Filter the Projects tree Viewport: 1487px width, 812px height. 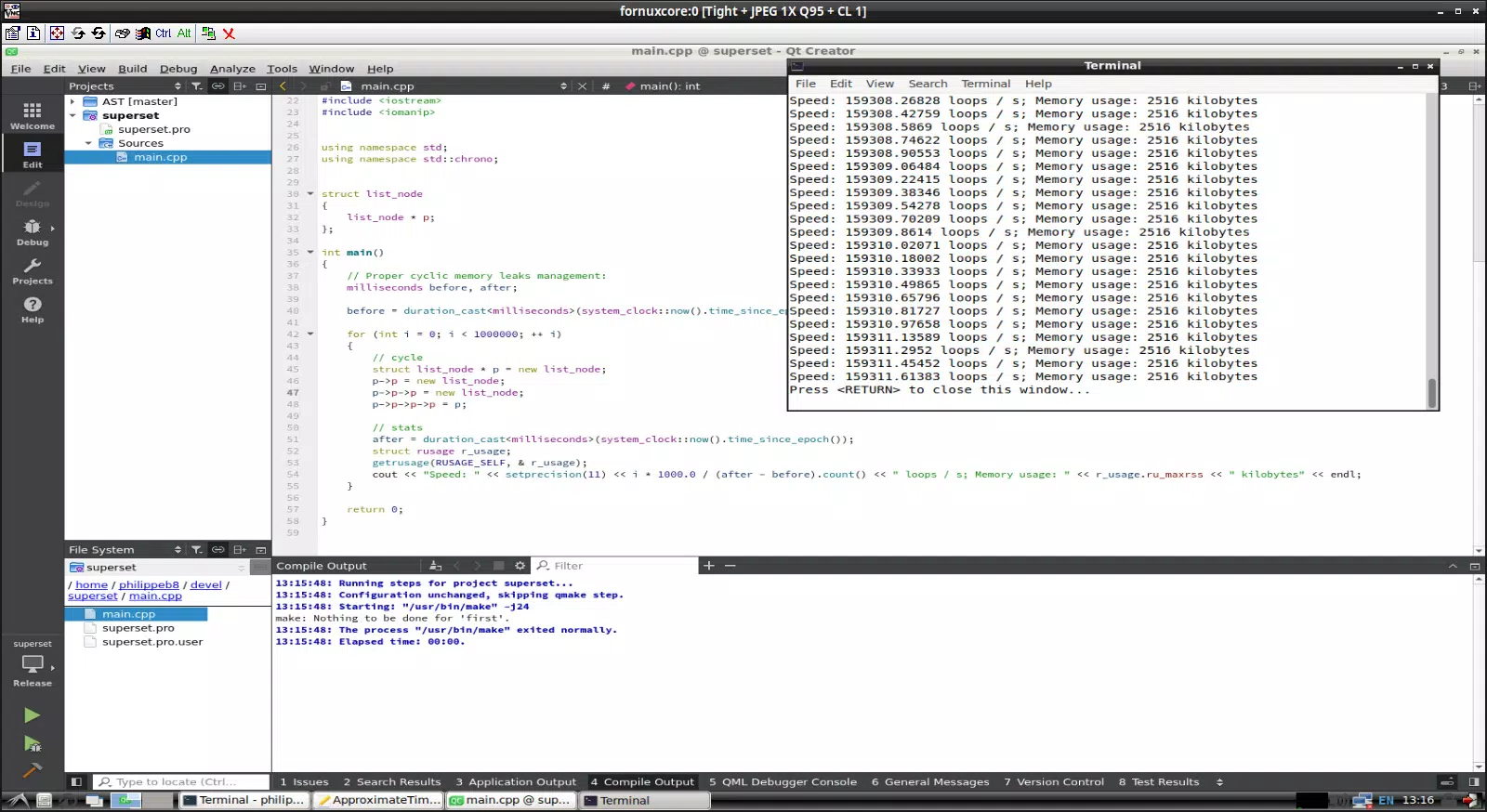197,86
